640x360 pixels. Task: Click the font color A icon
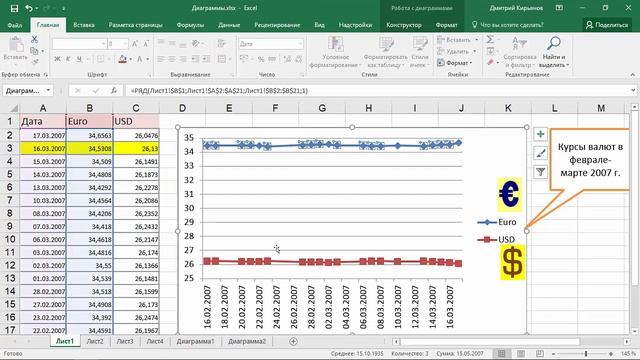(140, 59)
